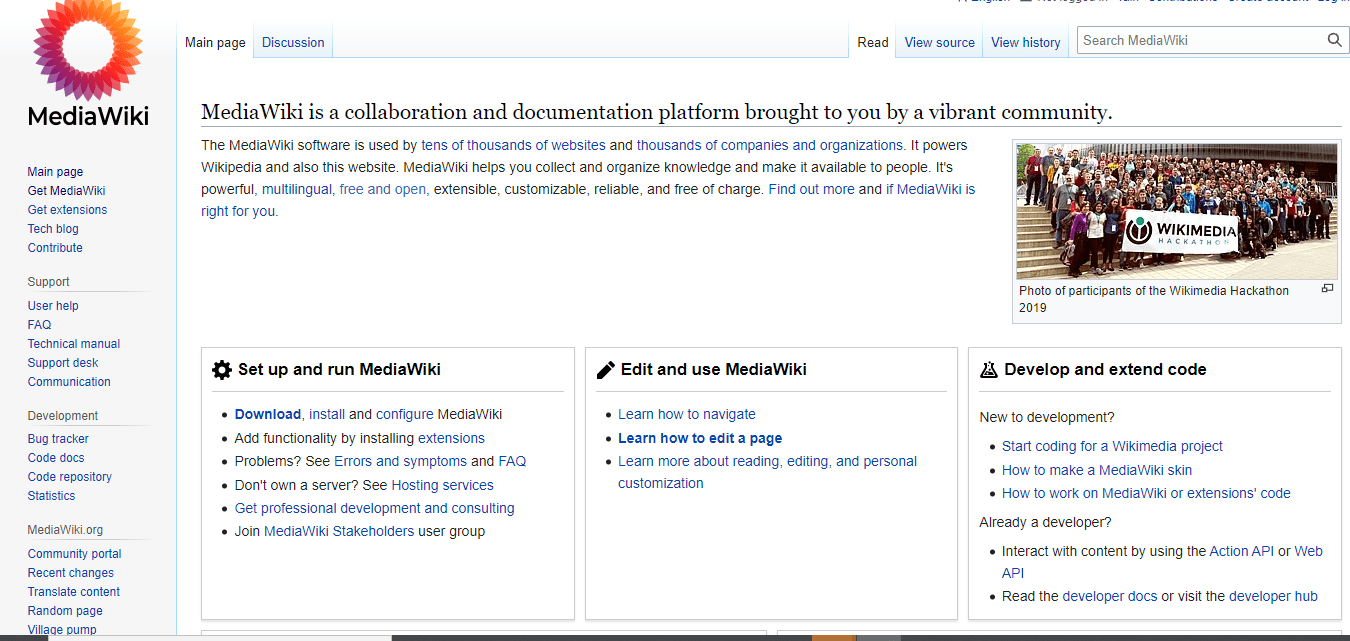
Task: Open the View source tab
Action: coord(939,42)
